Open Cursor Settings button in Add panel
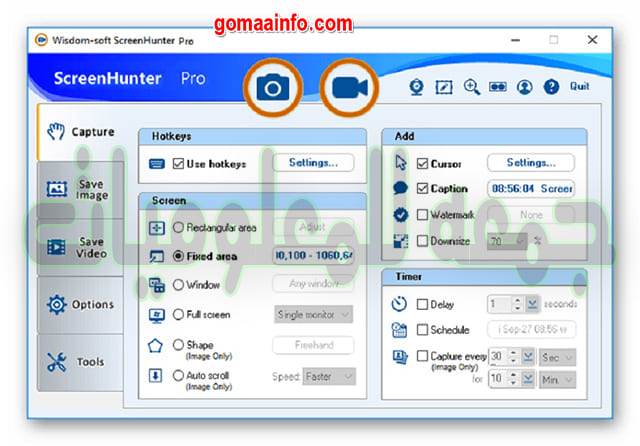640x446 pixels. [531, 163]
